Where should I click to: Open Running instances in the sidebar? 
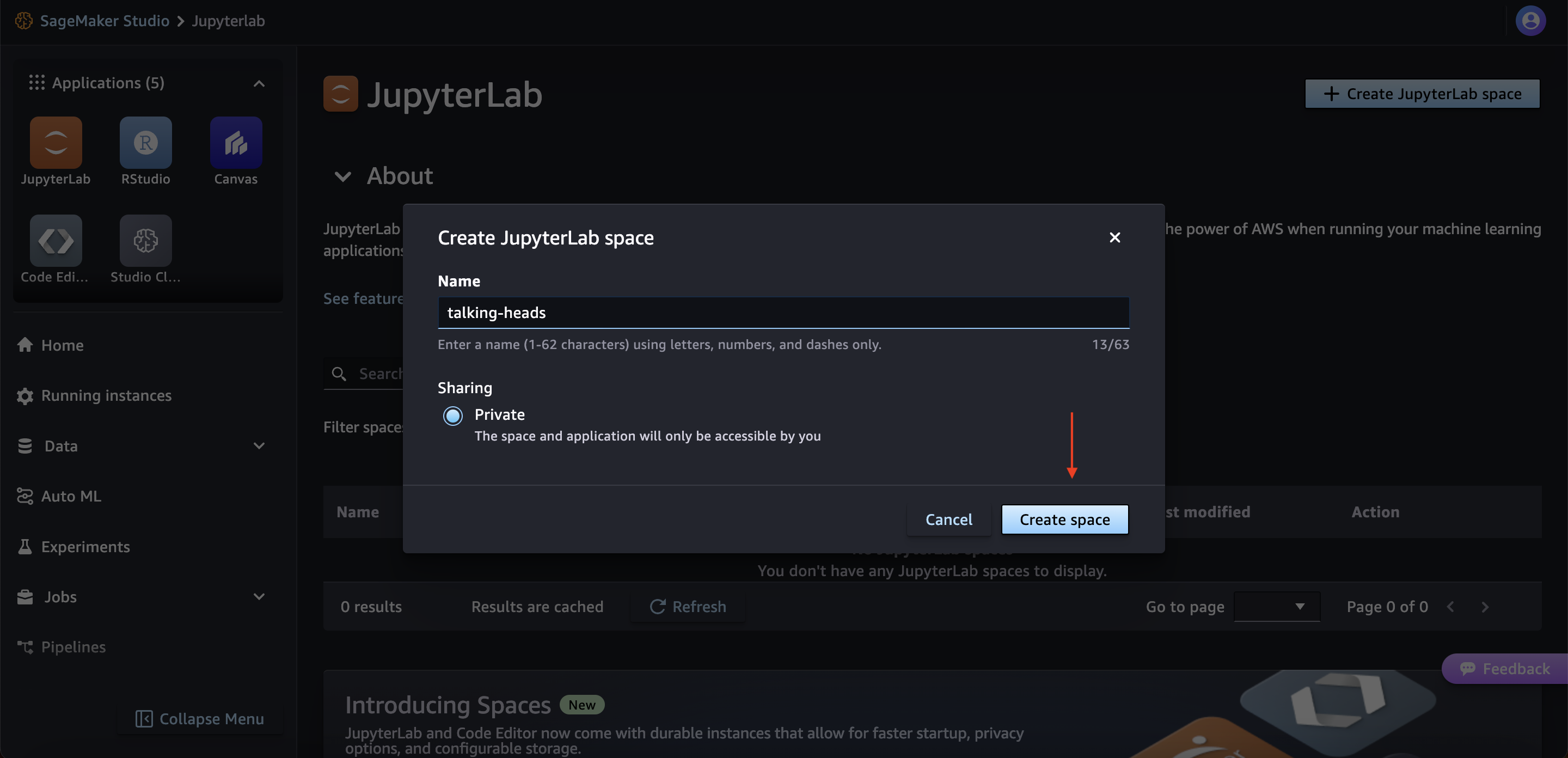click(106, 396)
